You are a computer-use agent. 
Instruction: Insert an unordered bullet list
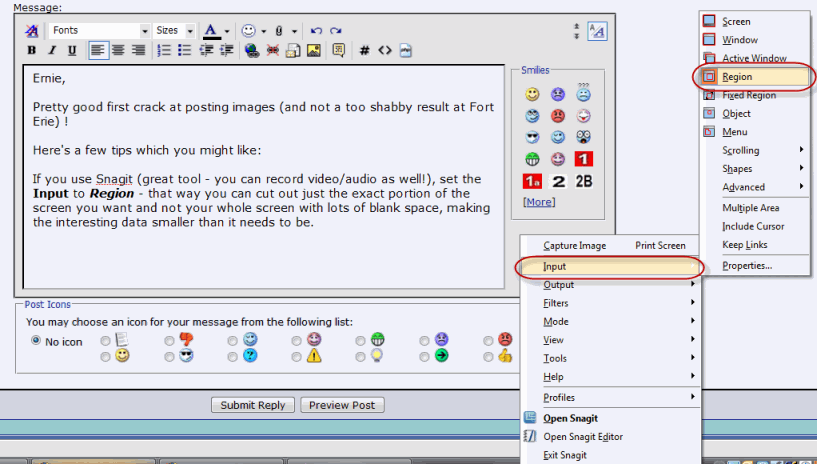(x=184, y=51)
